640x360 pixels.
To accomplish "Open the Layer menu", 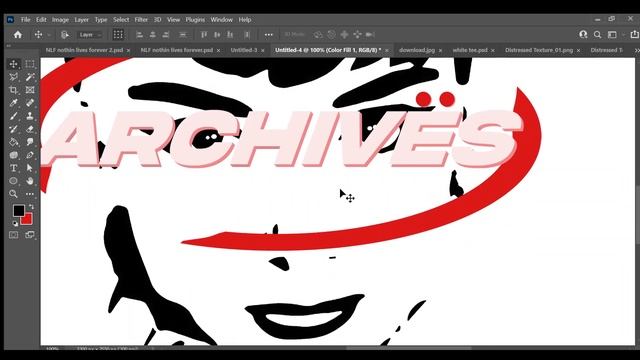I will click(81, 20).
